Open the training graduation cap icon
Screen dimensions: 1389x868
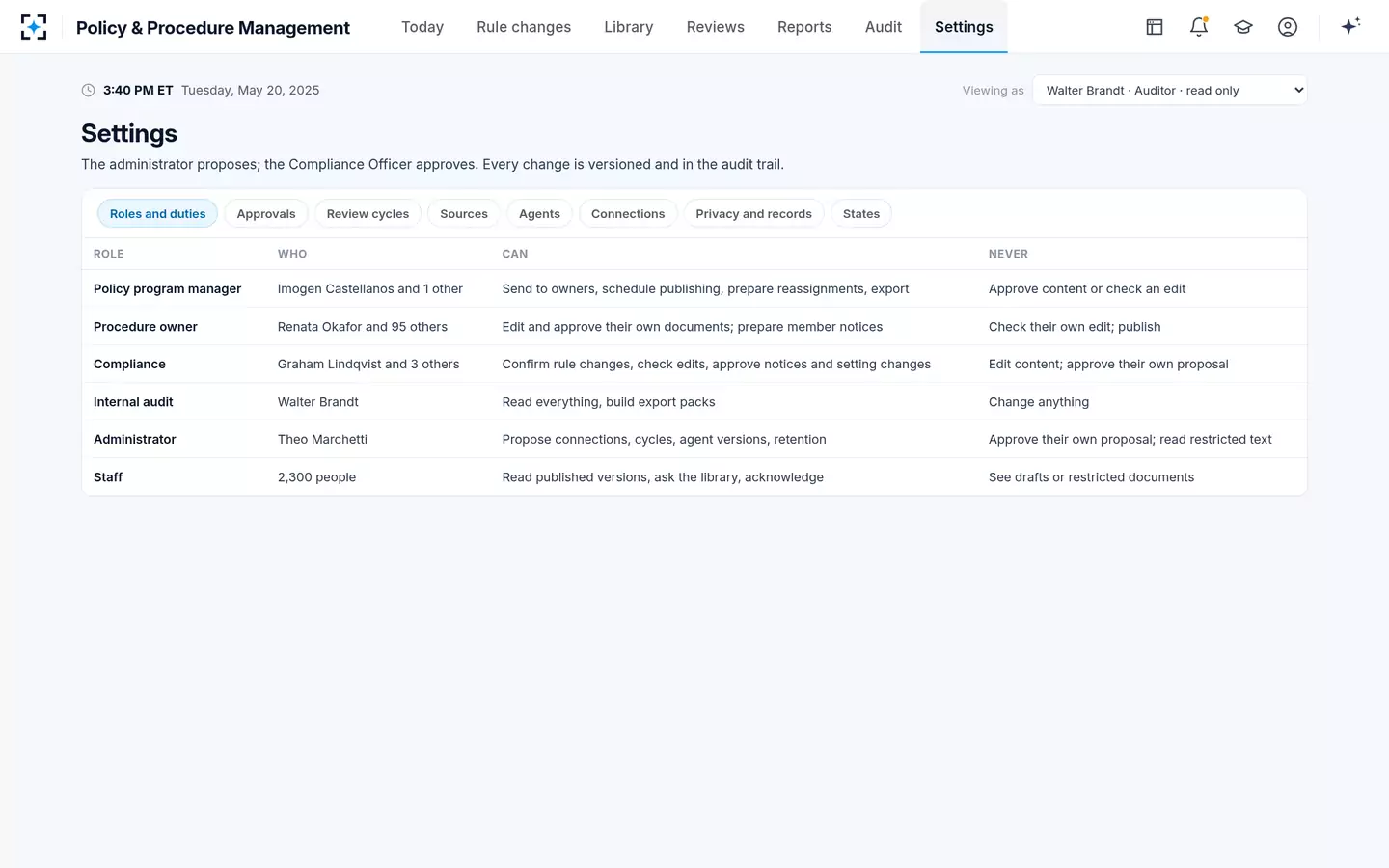(x=1243, y=27)
